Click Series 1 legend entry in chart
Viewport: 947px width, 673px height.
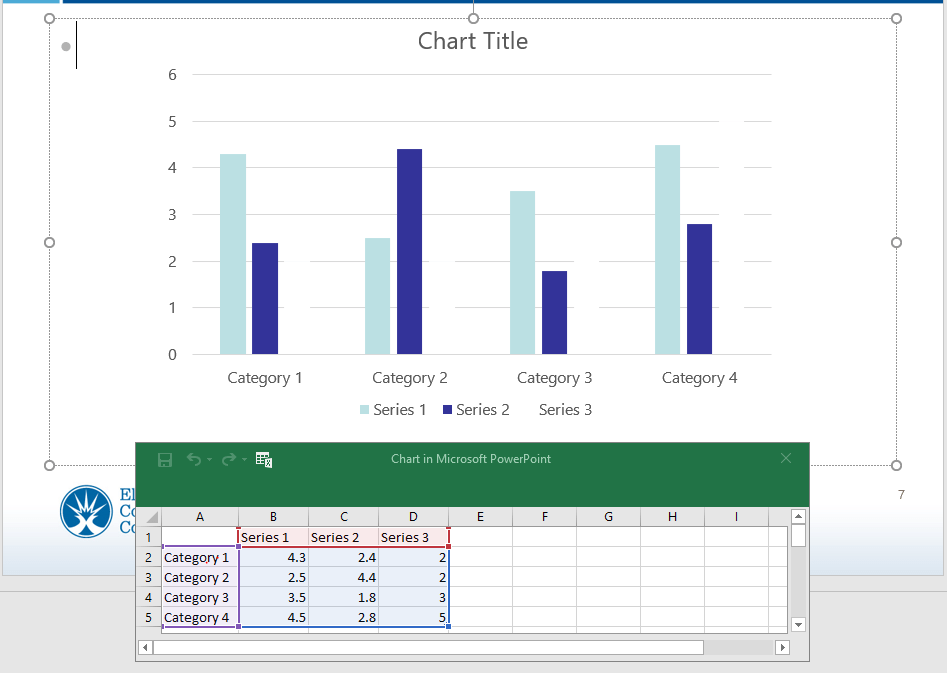[393, 410]
